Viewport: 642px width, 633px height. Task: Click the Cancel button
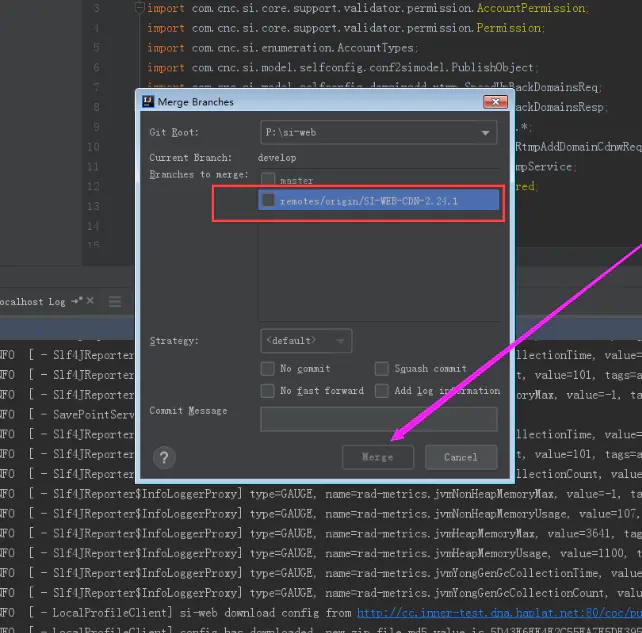(461, 457)
